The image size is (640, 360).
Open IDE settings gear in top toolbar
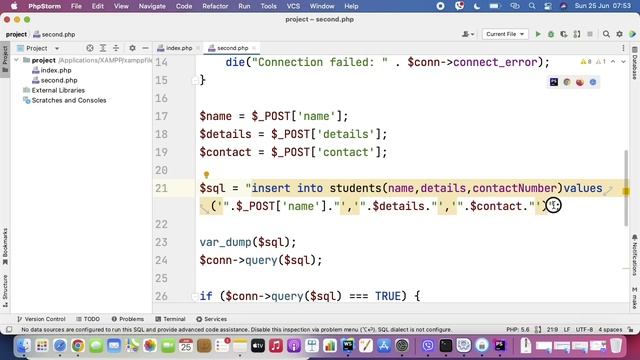point(619,34)
